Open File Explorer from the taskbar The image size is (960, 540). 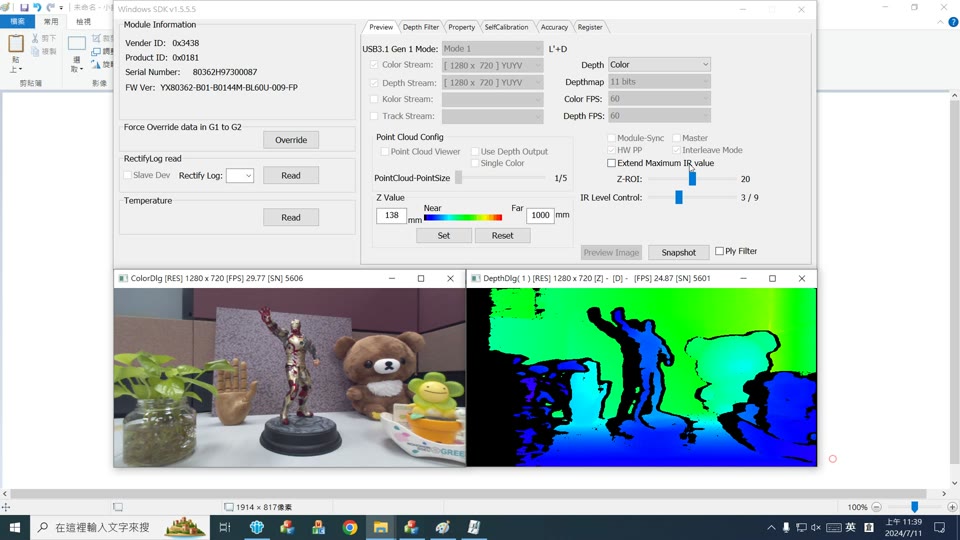click(x=381, y=527)
